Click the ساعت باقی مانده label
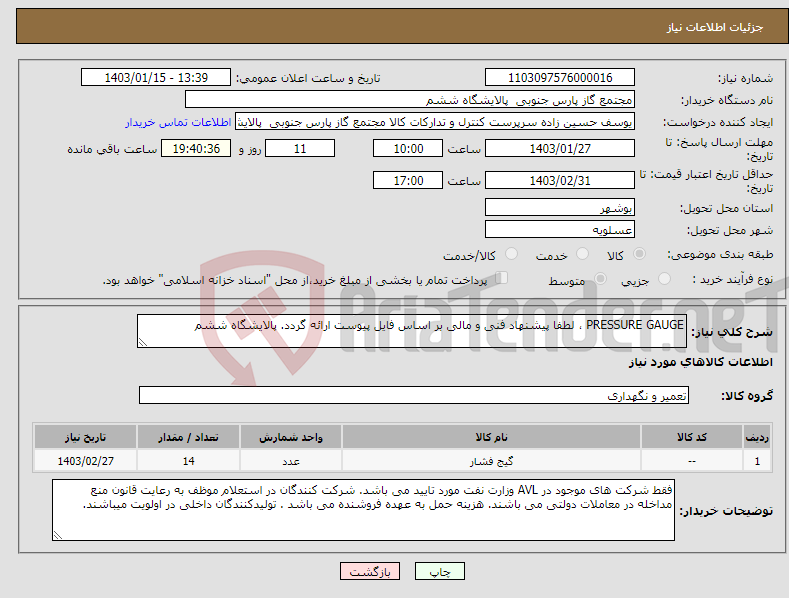Image resolution: width=789 pixels, height=598 pixels. 112,150
